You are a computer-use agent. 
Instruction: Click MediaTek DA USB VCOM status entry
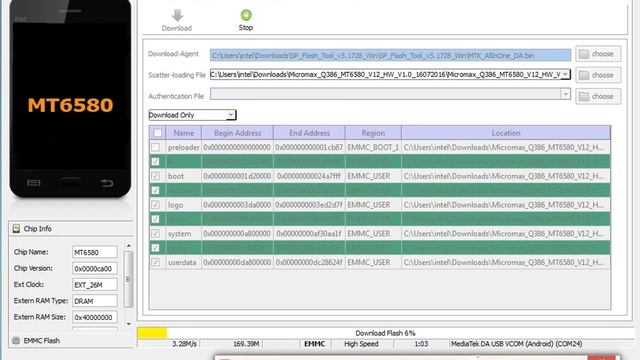[517, 344]
